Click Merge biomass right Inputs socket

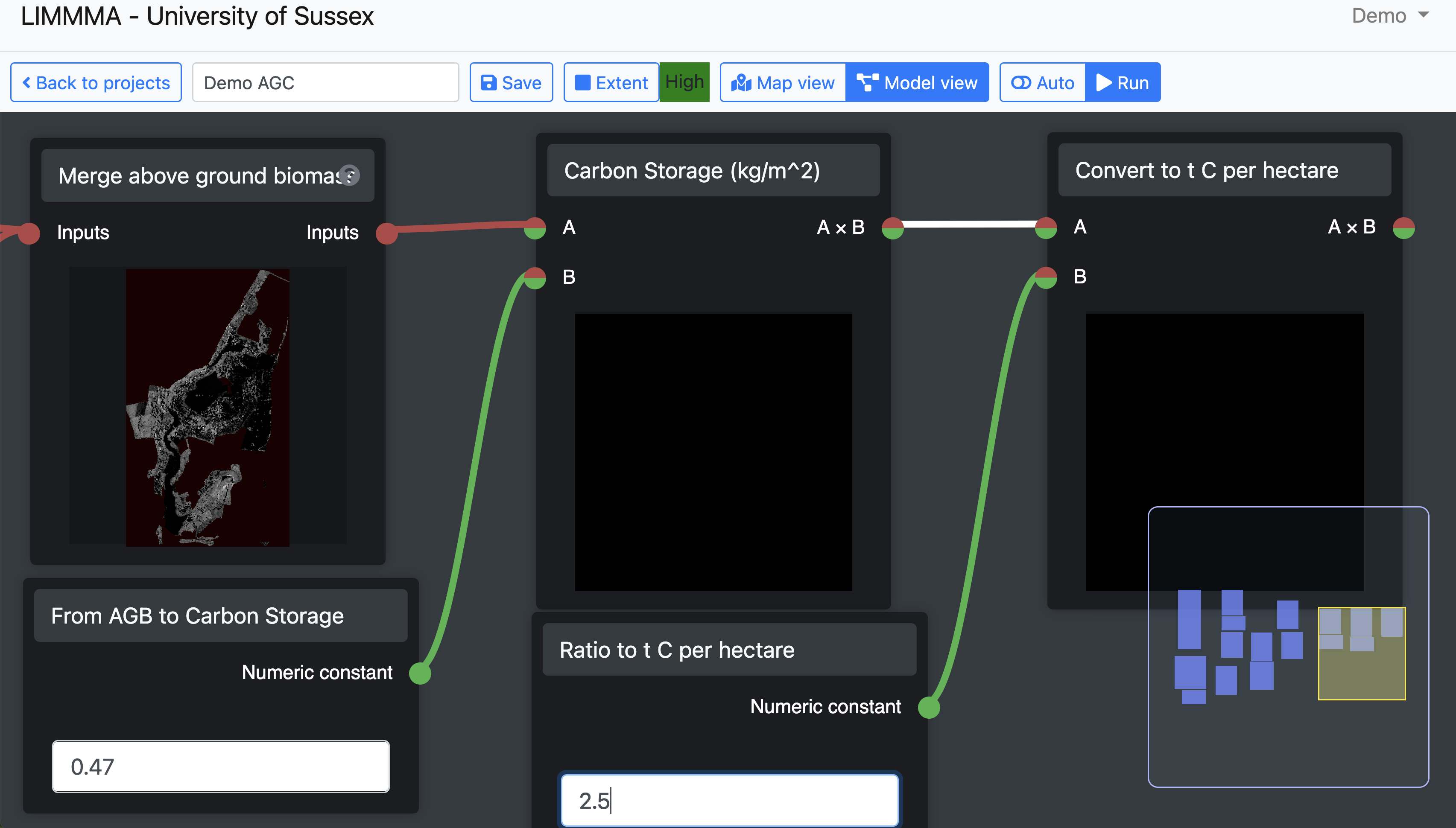coord(387,233)
